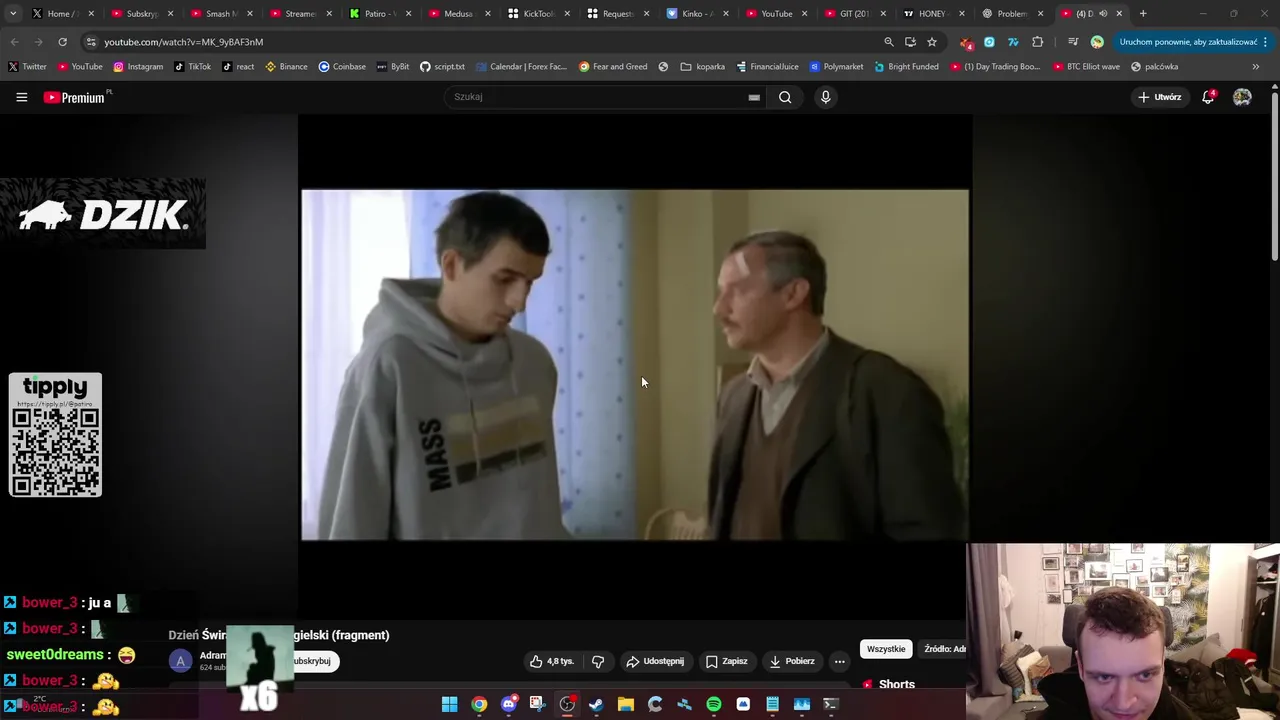Open the Coinbase bookmark
This screenshot has height=720, width=1280.
tap(342, 67)
